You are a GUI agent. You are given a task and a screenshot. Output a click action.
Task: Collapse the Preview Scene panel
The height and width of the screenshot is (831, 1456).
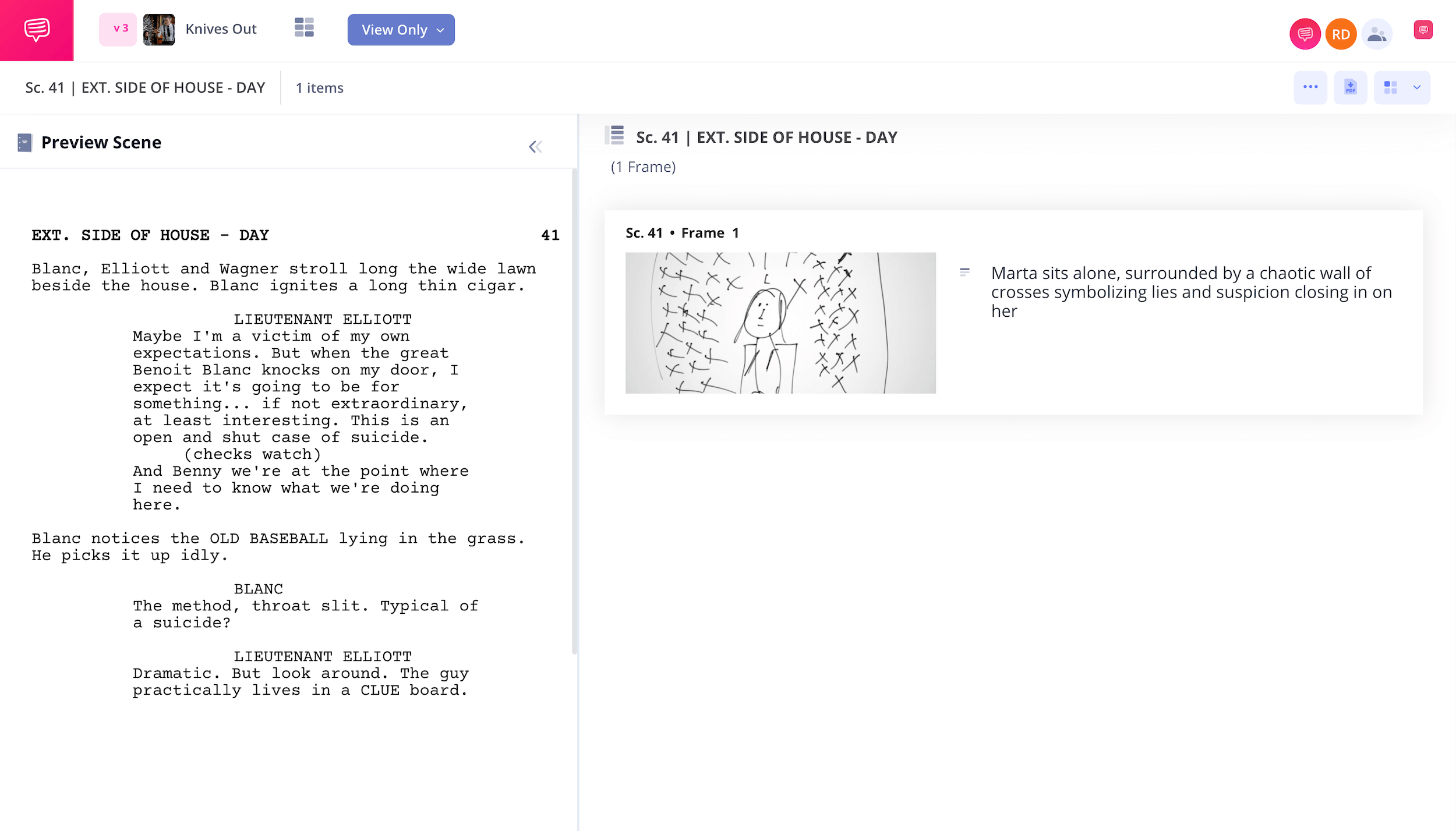[x=535, y=147]
